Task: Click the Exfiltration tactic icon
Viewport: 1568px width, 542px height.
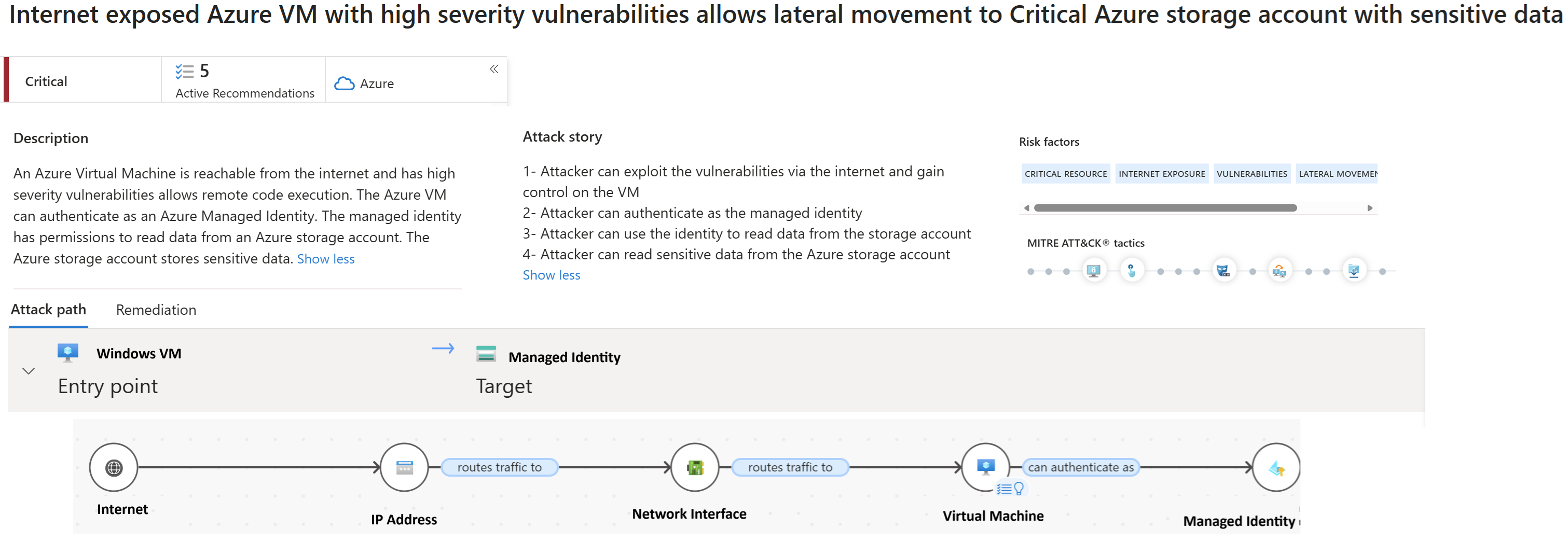Action: coord(1354,270)
